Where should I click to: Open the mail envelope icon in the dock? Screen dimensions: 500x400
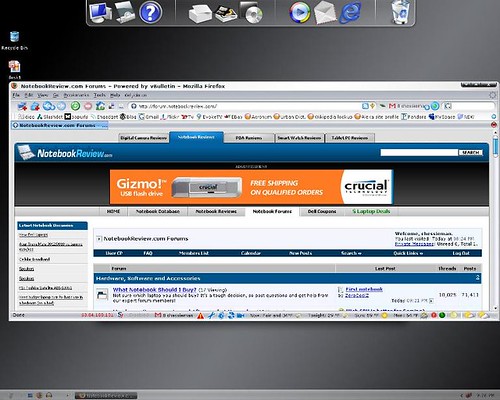(x=325, y=13)
